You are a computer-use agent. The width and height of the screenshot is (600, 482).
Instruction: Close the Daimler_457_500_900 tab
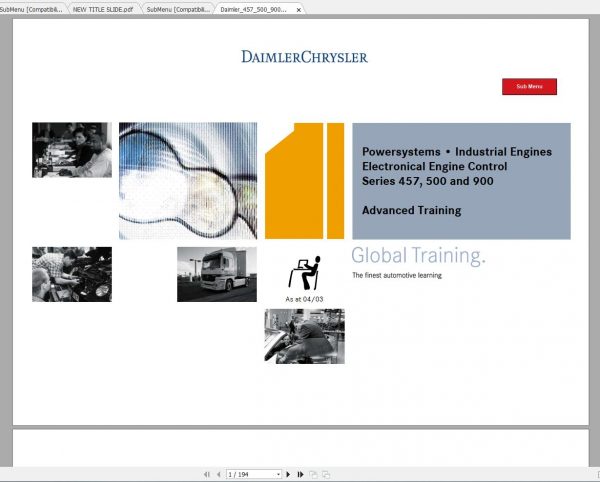(298, 10)
